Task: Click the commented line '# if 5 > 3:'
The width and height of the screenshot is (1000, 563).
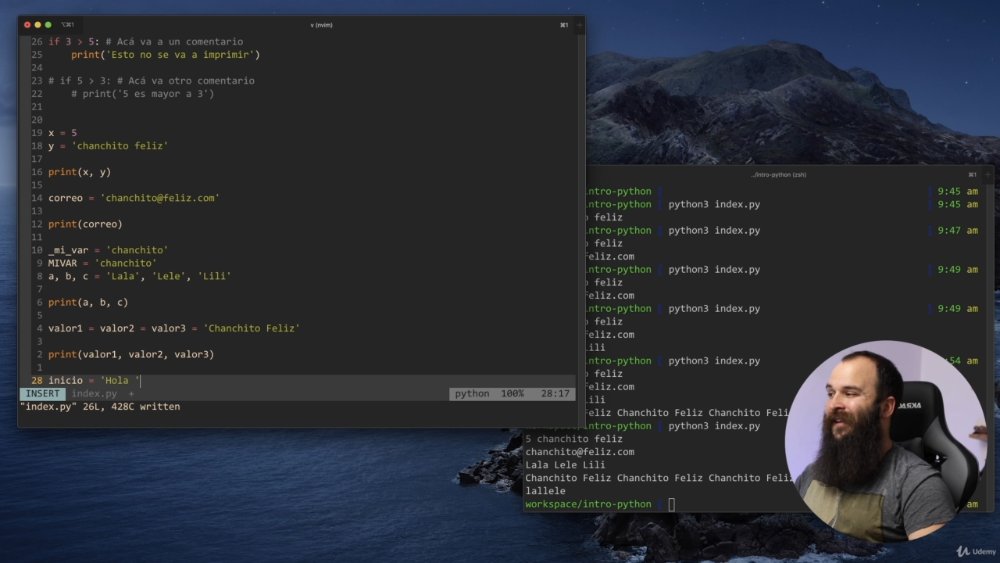Action: pyautogui.click(x=151, y=80)
